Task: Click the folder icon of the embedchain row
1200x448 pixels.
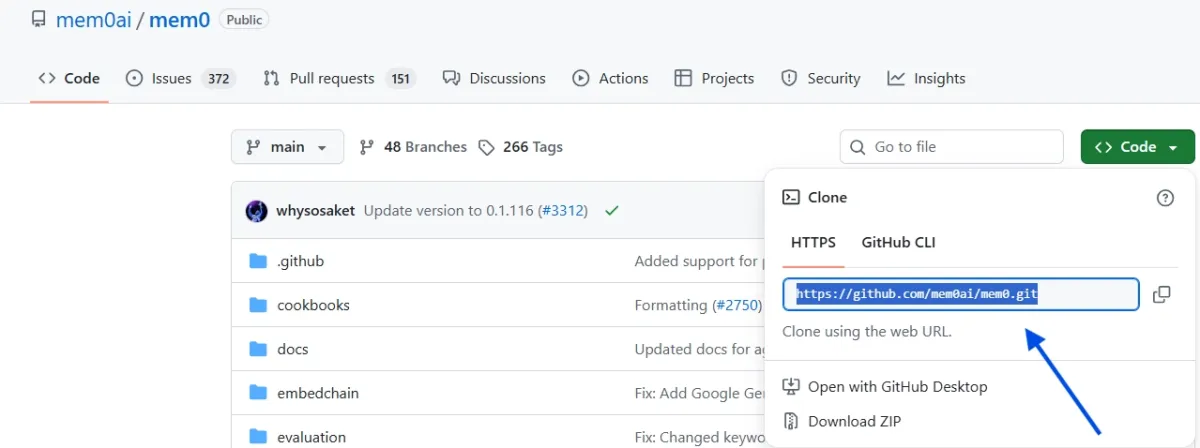Action: [258, 393]
